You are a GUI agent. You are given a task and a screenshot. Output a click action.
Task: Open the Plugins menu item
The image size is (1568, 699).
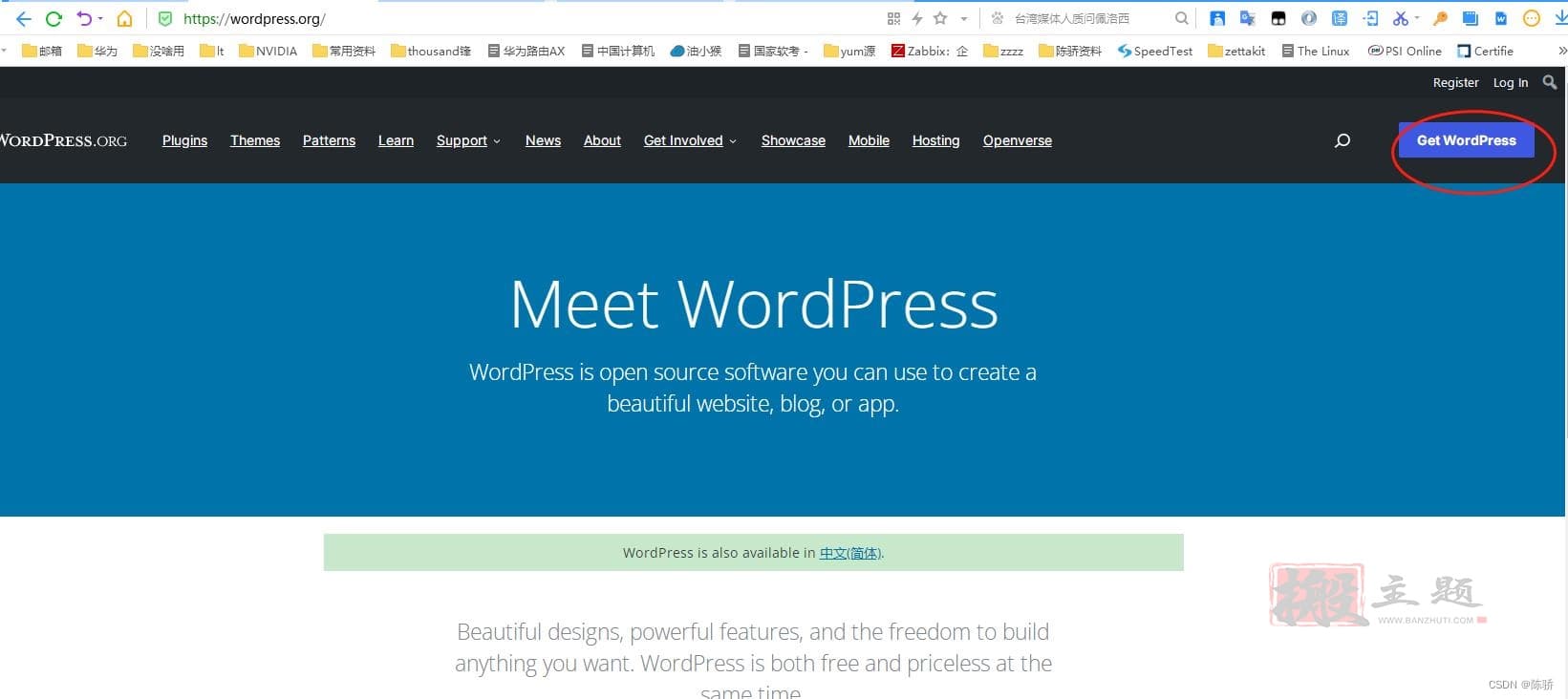pyautogui.click(x=184, y=140)
